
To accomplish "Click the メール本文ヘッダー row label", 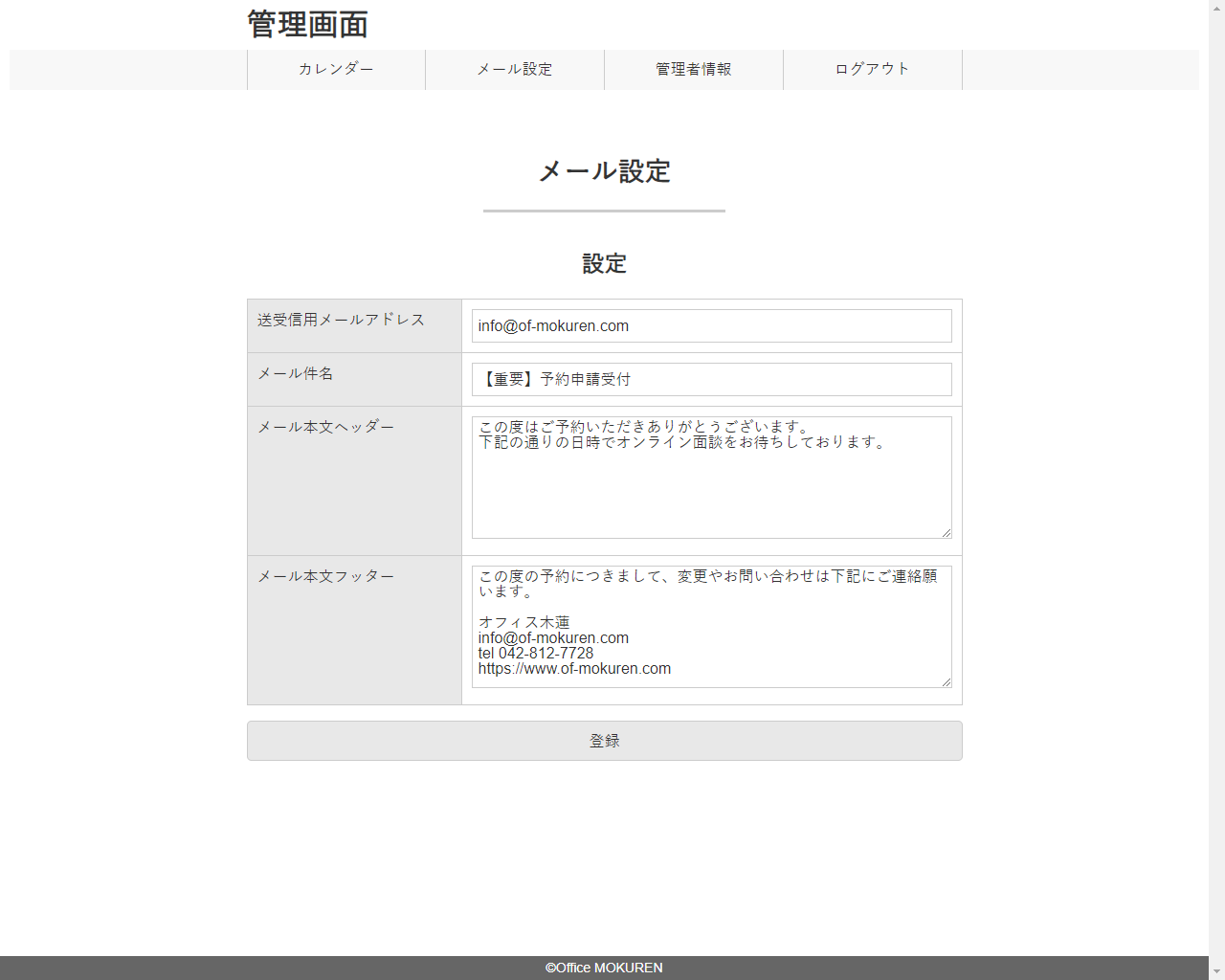I will coord(325,427).
